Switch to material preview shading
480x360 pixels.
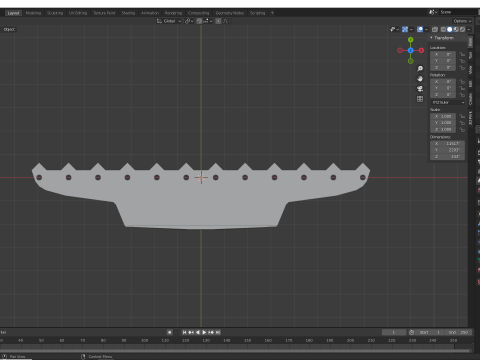456,29
